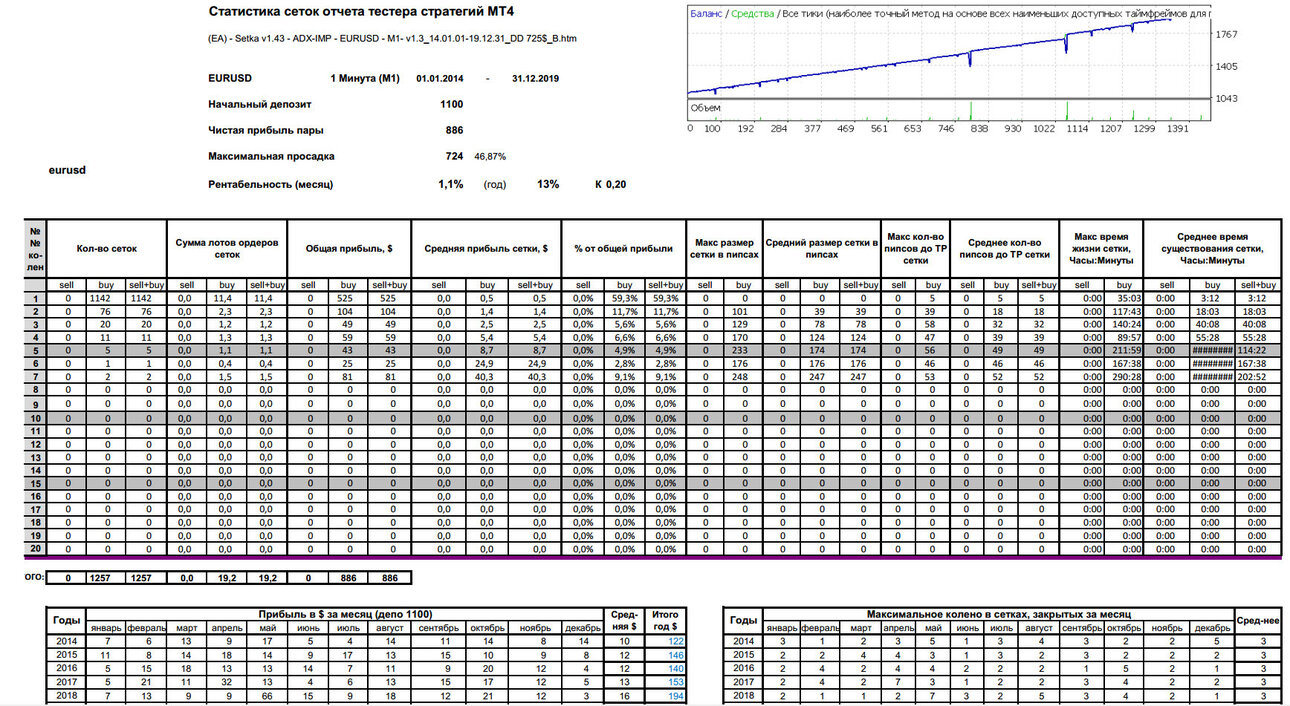Click the 'Баланс' legend label in chart

click(x=706, y=14)
